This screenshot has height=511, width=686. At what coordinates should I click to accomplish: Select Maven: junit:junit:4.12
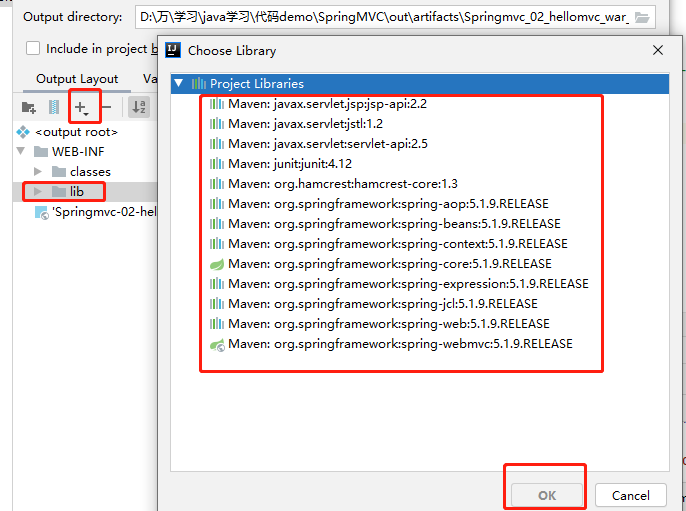[290, 164]
